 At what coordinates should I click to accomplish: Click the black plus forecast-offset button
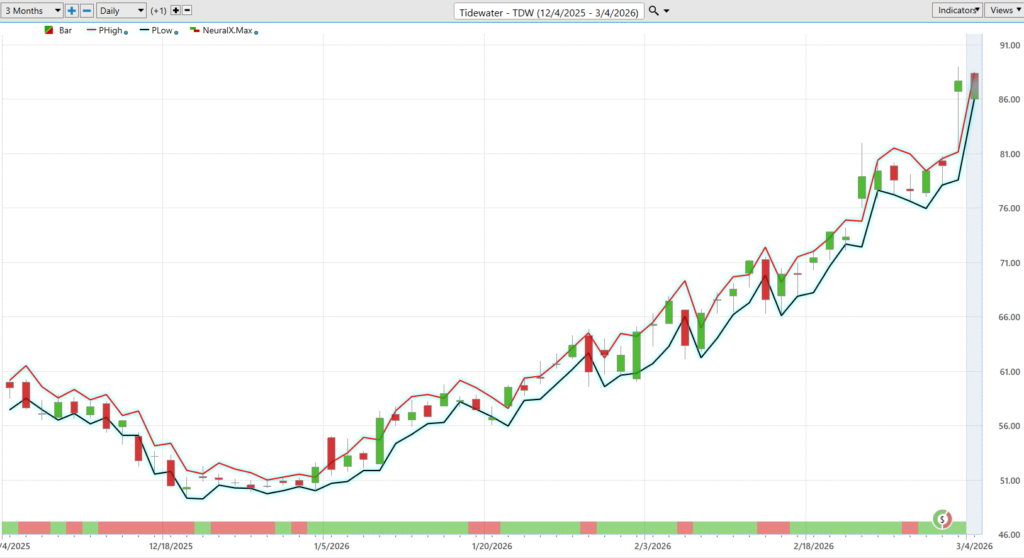(176, 10)
